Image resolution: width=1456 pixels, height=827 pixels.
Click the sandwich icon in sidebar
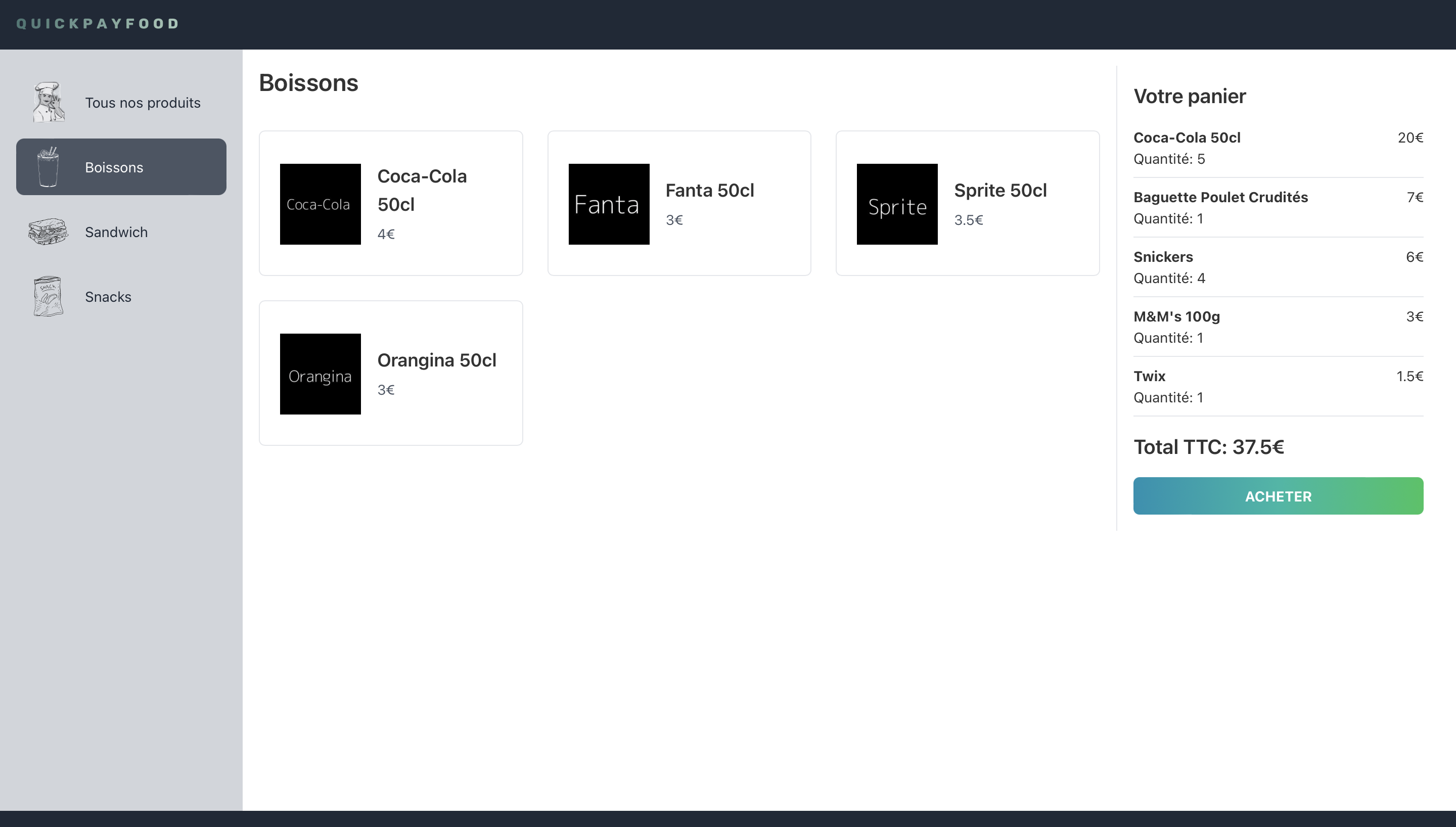click(x=48, y=232)
